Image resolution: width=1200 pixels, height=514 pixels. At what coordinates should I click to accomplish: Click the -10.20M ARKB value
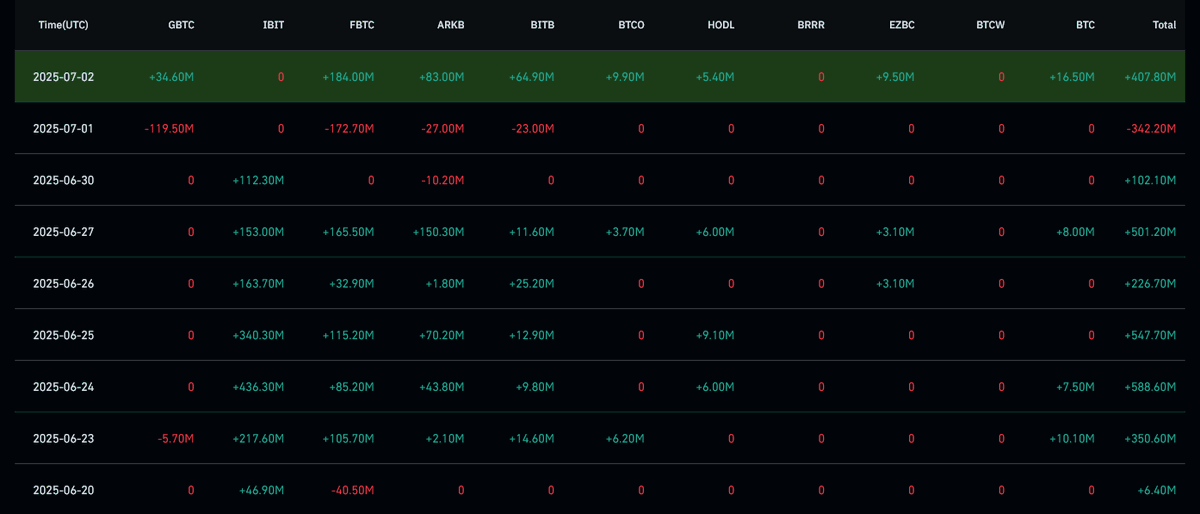(442, 180)
